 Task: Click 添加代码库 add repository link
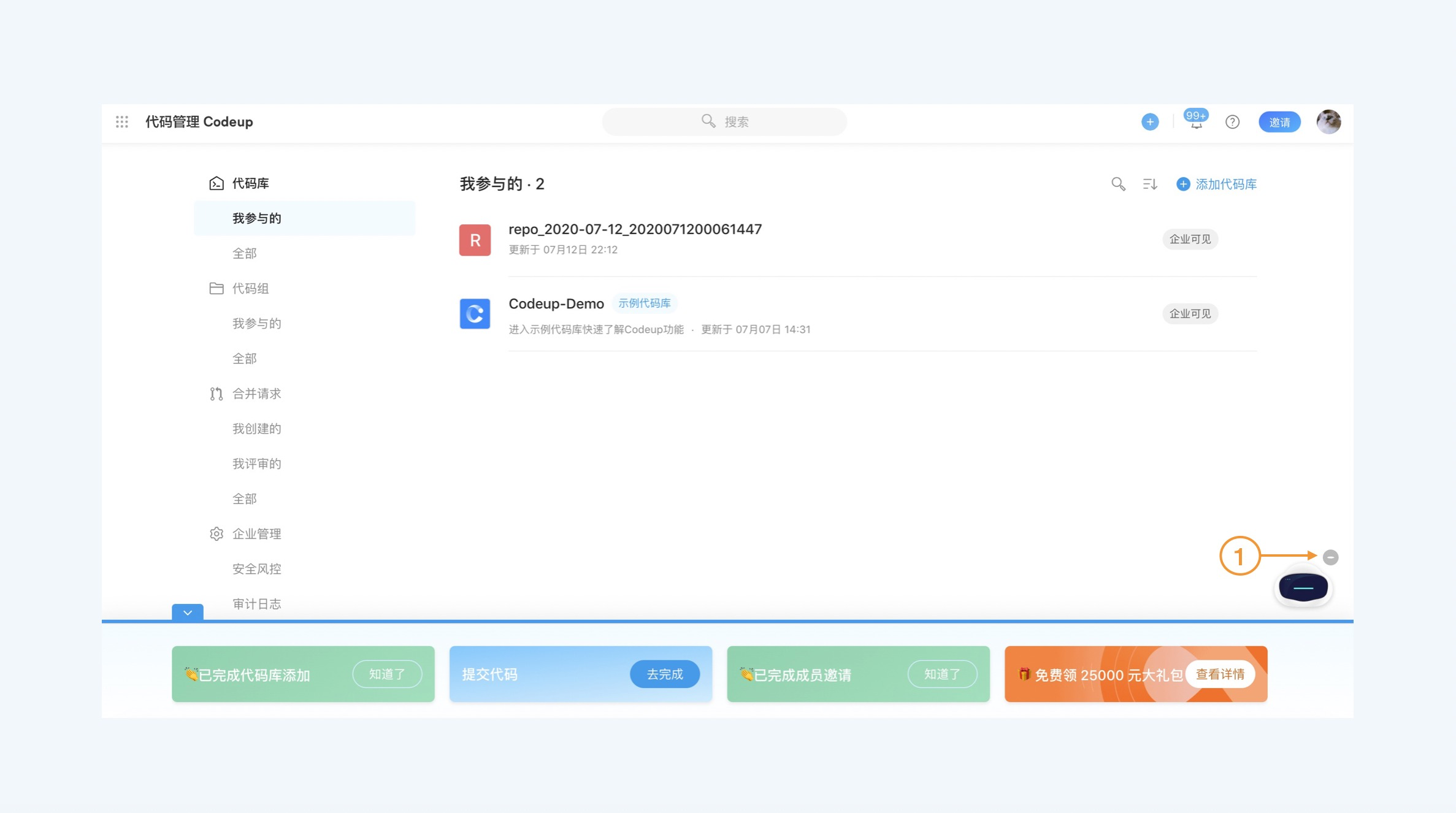1217,184
